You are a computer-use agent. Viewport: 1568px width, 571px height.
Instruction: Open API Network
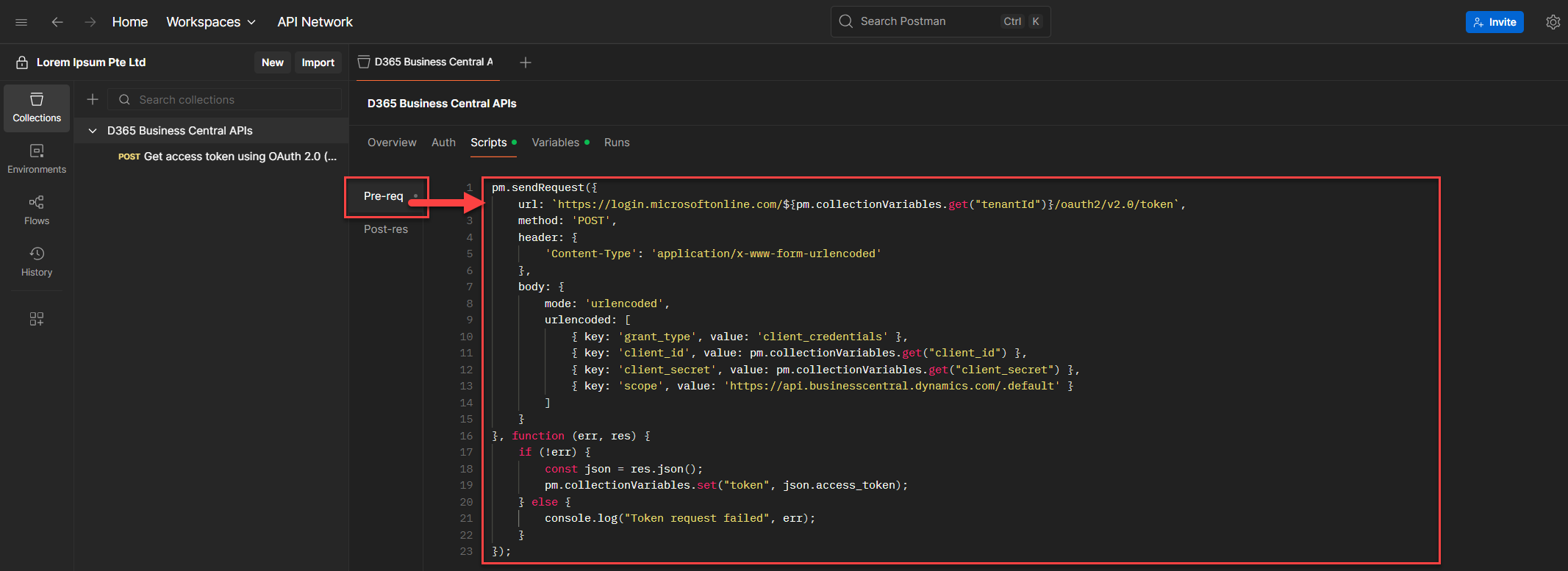315,22
